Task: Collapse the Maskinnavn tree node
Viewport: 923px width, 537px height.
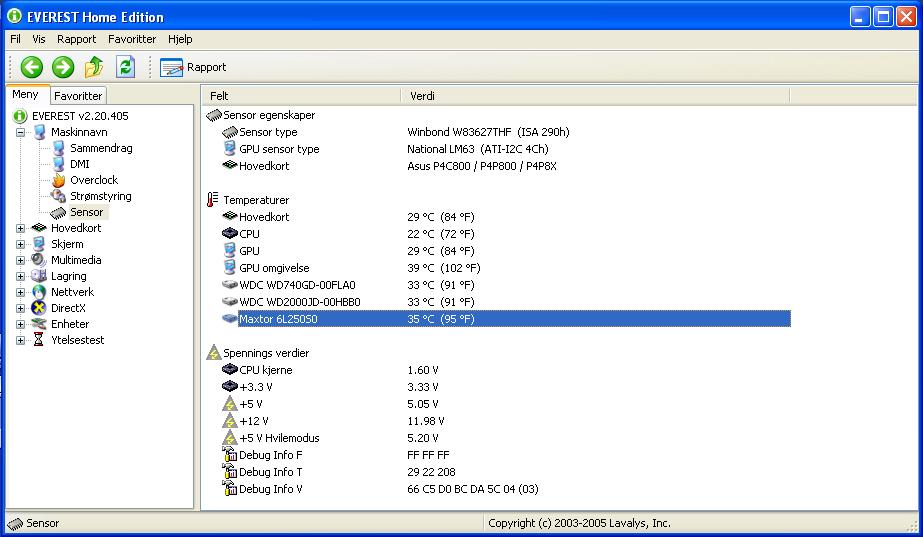Action: [x=21, y=132]
